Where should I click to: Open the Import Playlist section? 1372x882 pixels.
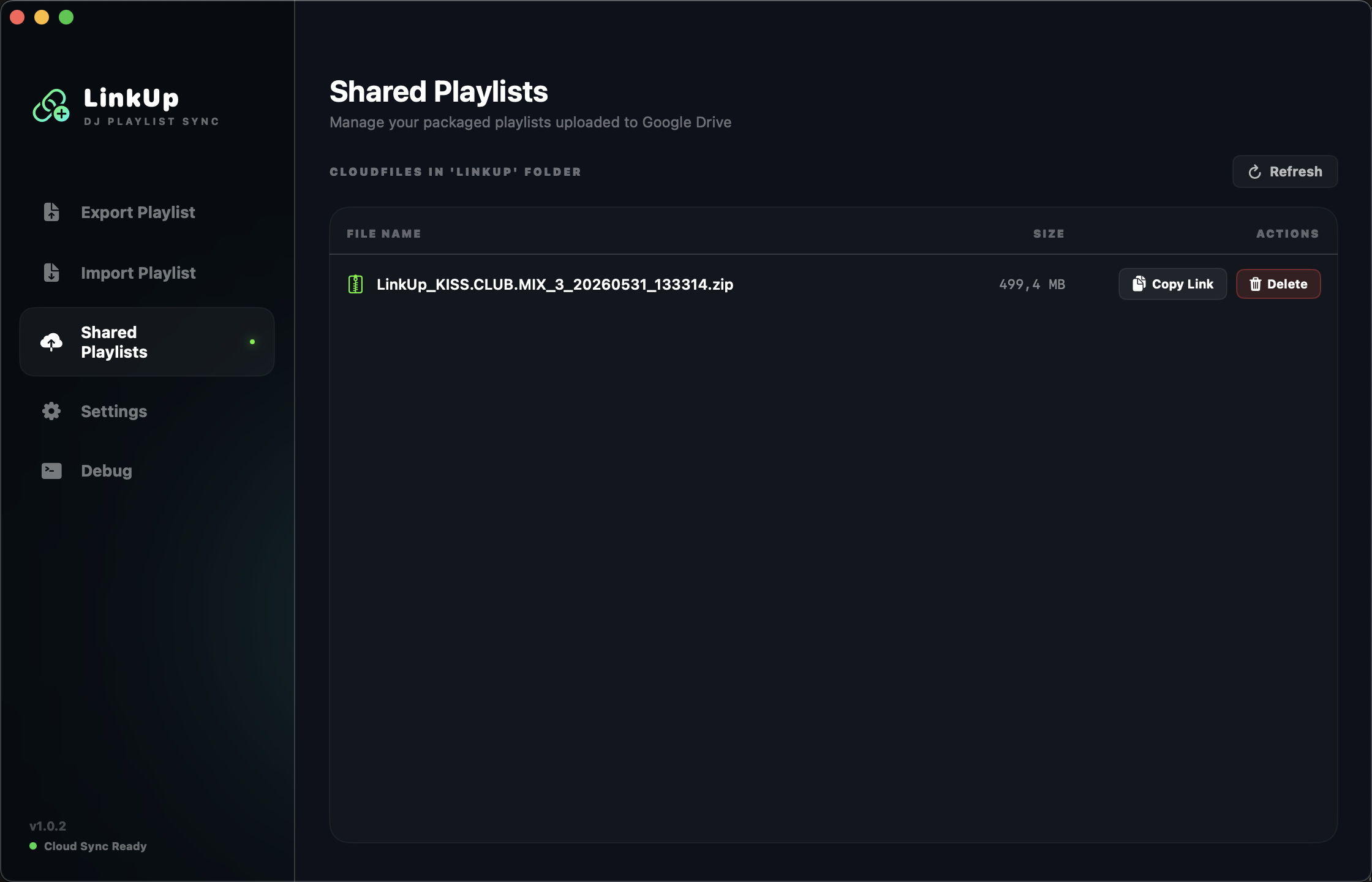pos(147,273)
